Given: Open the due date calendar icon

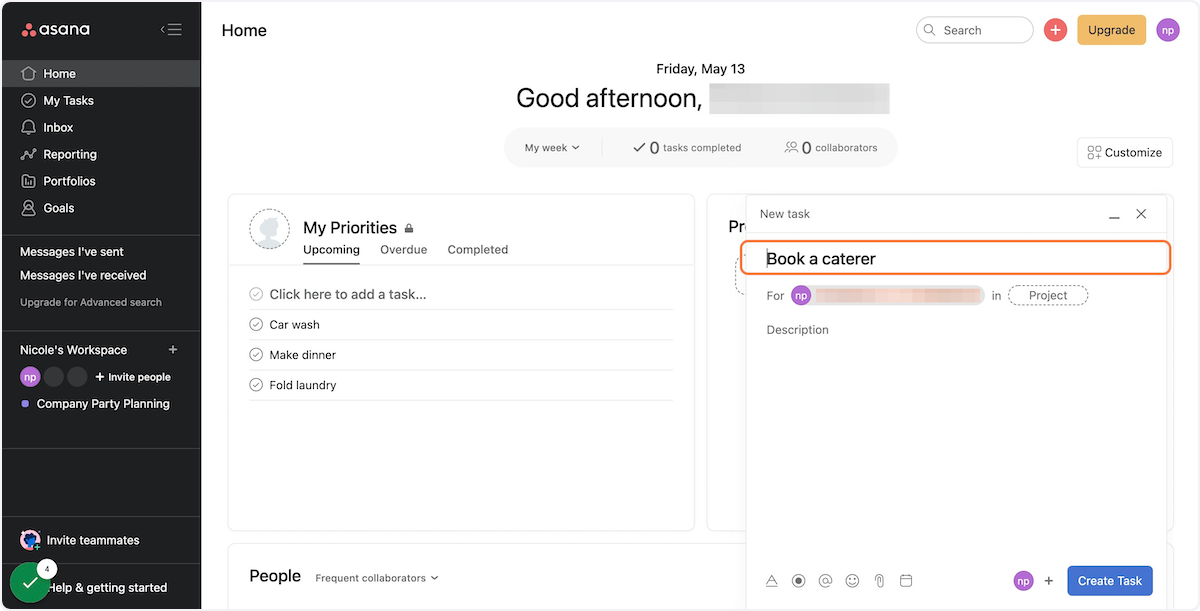Looking at the screenshot, I should coord(906,580).
